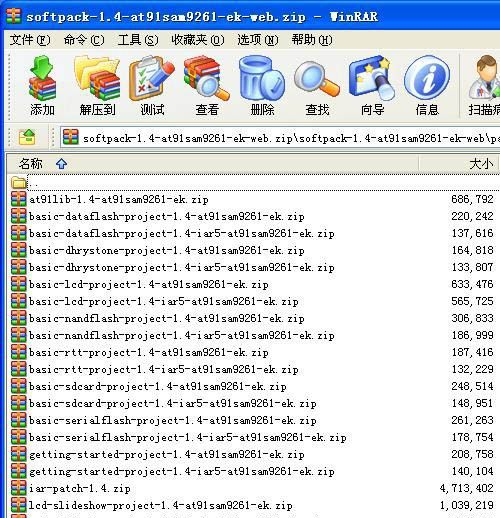Image resolution: width=500 pixels, height=518 pixels.
Task: Open the 命令(C) menu
Action: [84, 40]
